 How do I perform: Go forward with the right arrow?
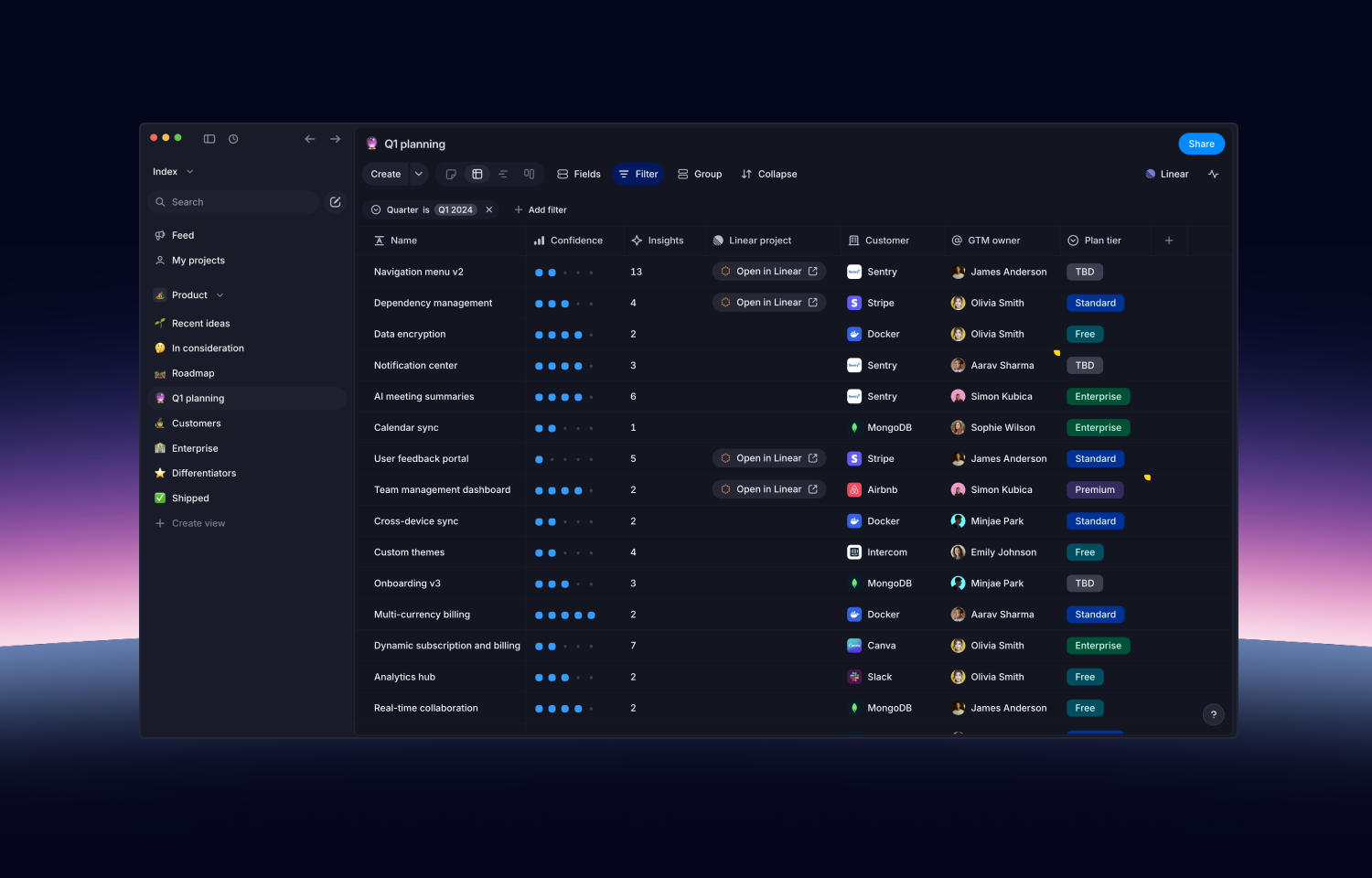[x=336, y=139]
